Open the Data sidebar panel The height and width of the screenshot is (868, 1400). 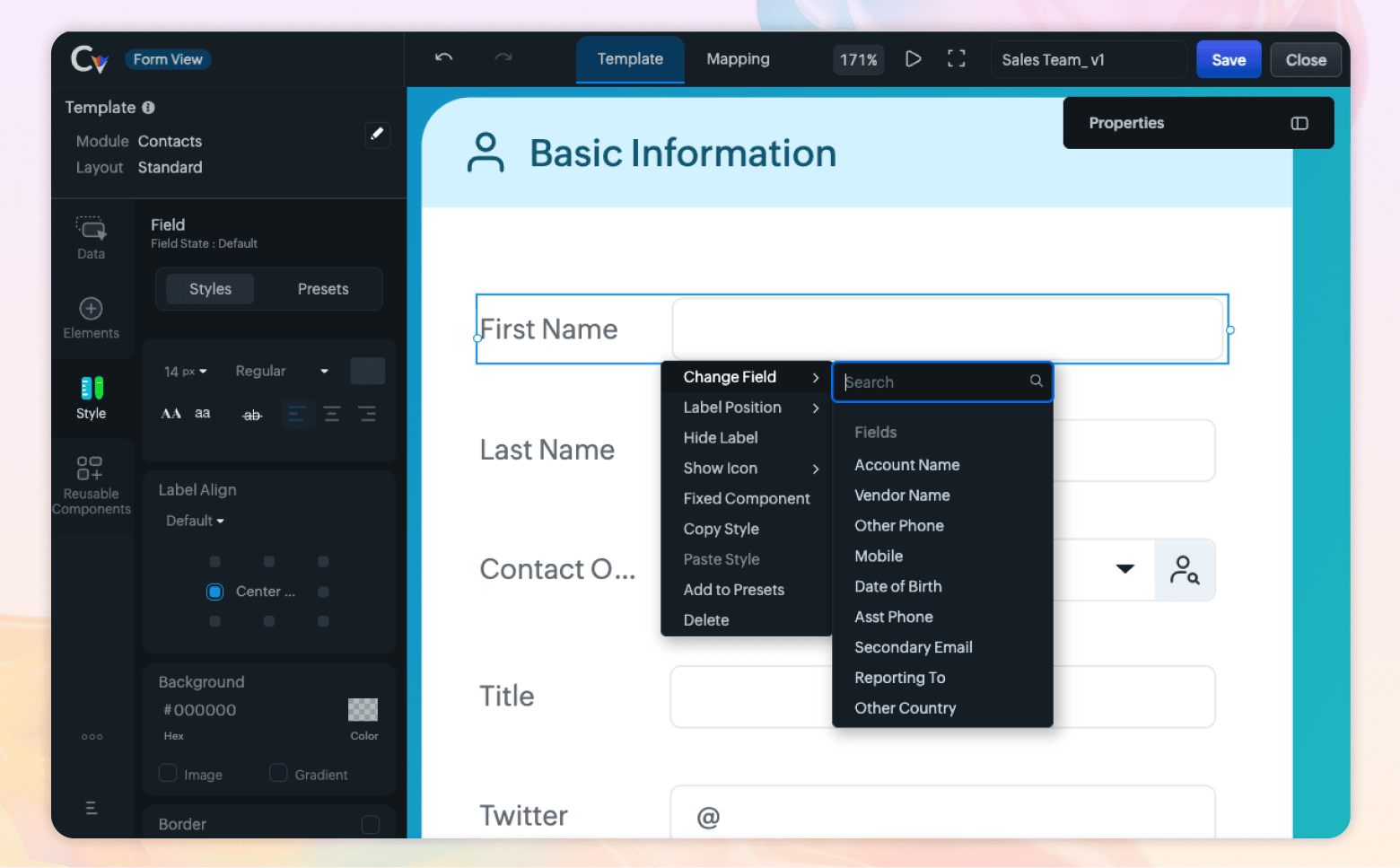(91, 238)
